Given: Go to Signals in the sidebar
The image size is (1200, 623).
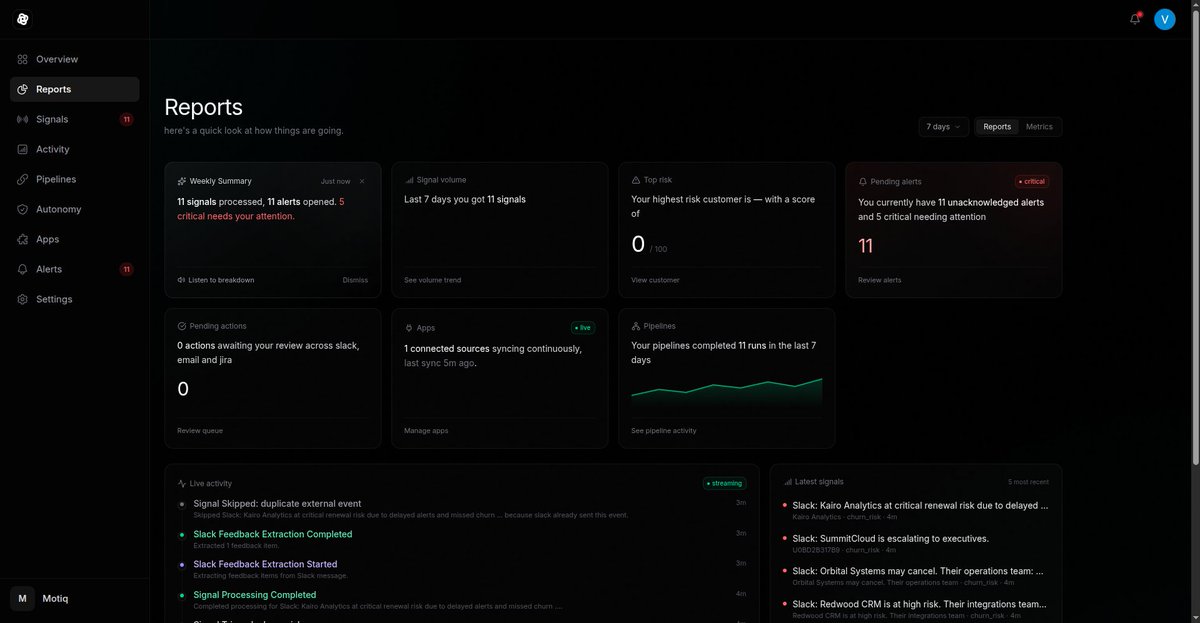Looking at the screenshot, I should click(75, 119).
